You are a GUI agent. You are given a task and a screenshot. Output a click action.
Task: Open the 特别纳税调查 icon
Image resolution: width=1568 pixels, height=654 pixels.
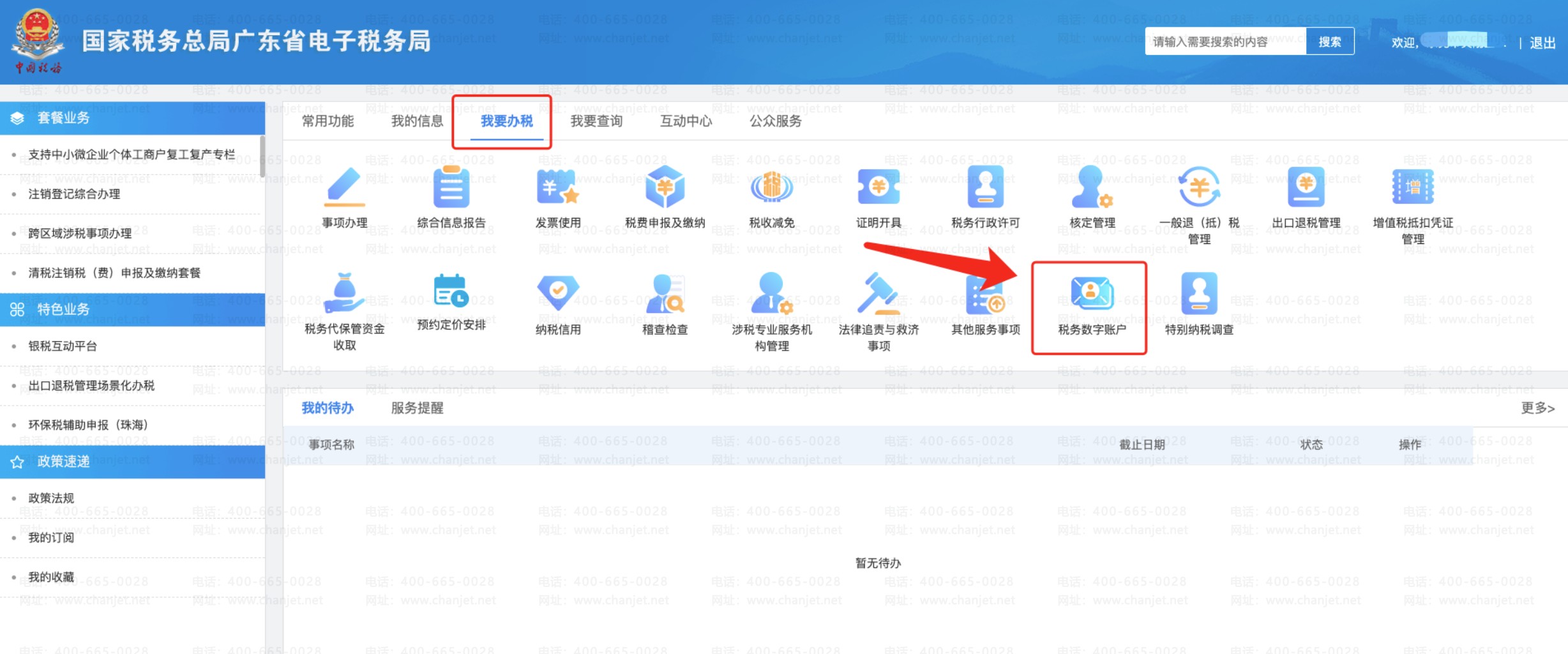(x=1199, y=294)
